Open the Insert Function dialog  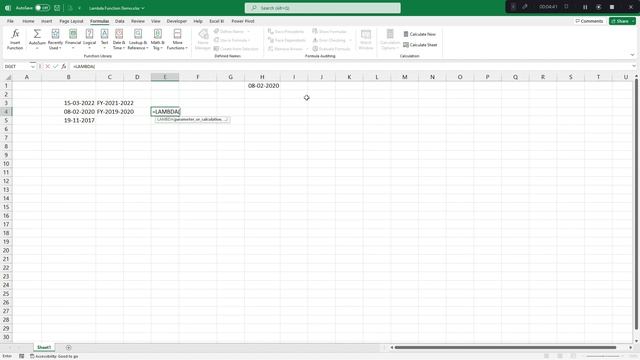15,39
